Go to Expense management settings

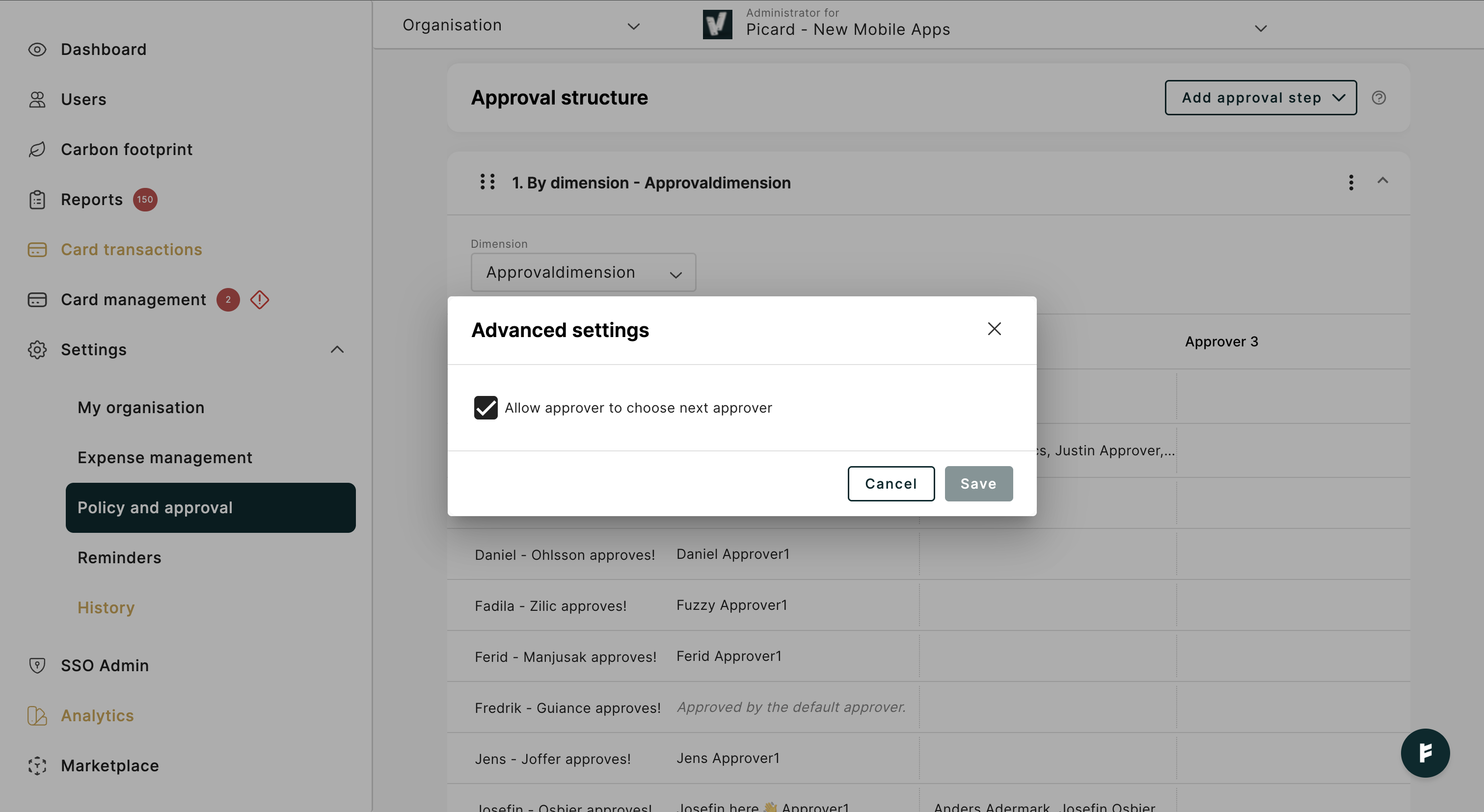pyautogui.click(x=165, y=457)
